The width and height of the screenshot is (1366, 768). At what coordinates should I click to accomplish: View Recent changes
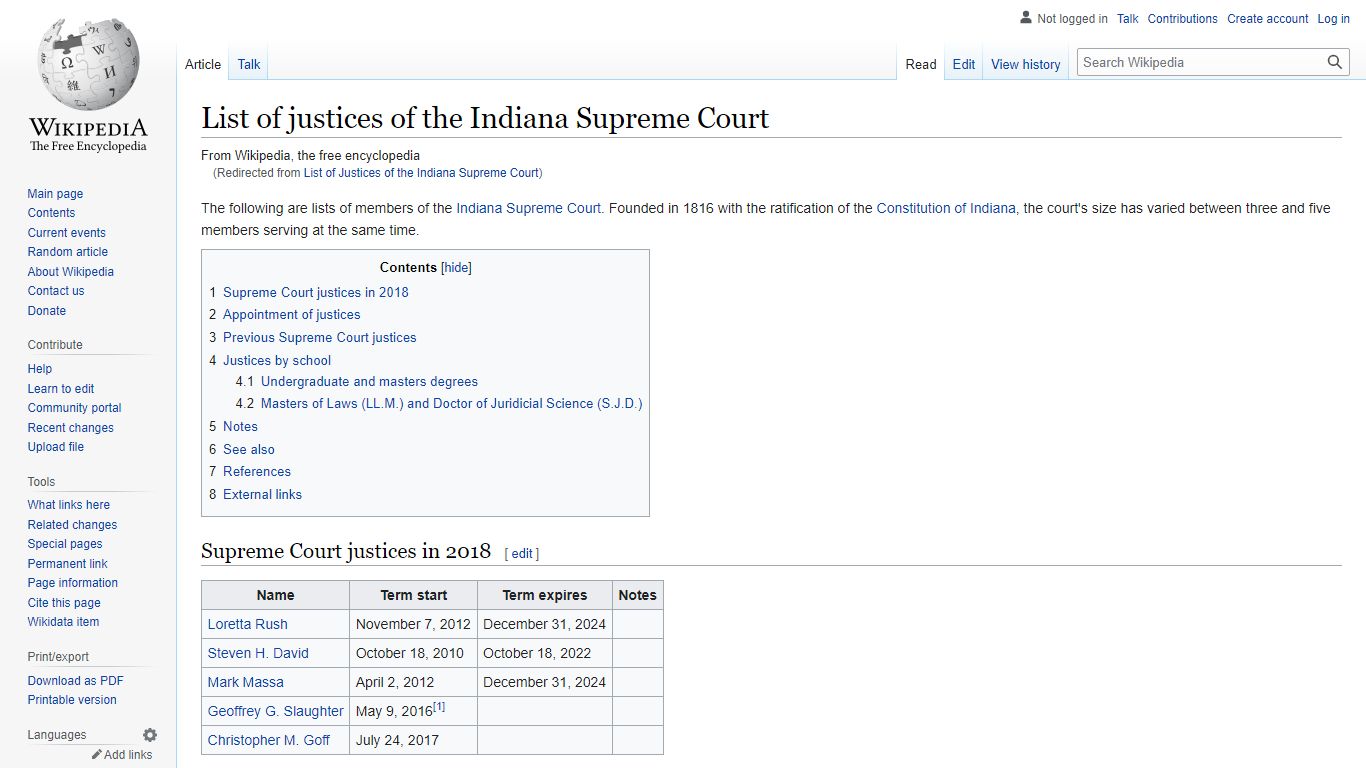[x=71, y=428]
